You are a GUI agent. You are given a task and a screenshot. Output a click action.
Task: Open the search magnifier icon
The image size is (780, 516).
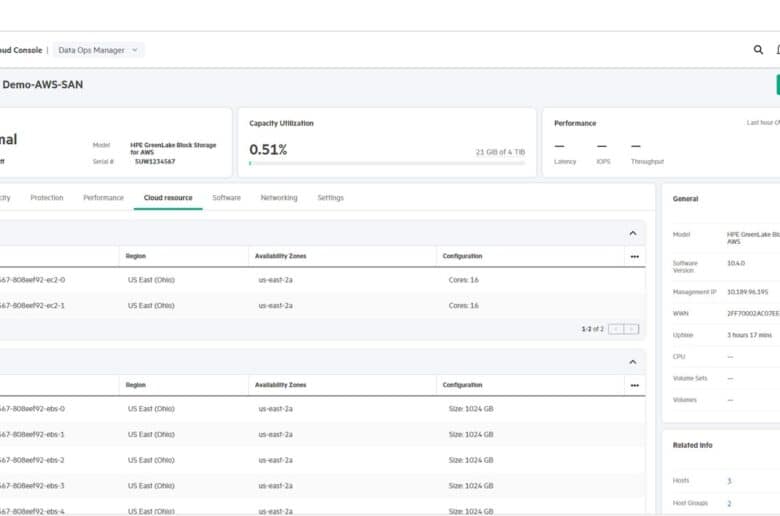[x=758, y=50]
